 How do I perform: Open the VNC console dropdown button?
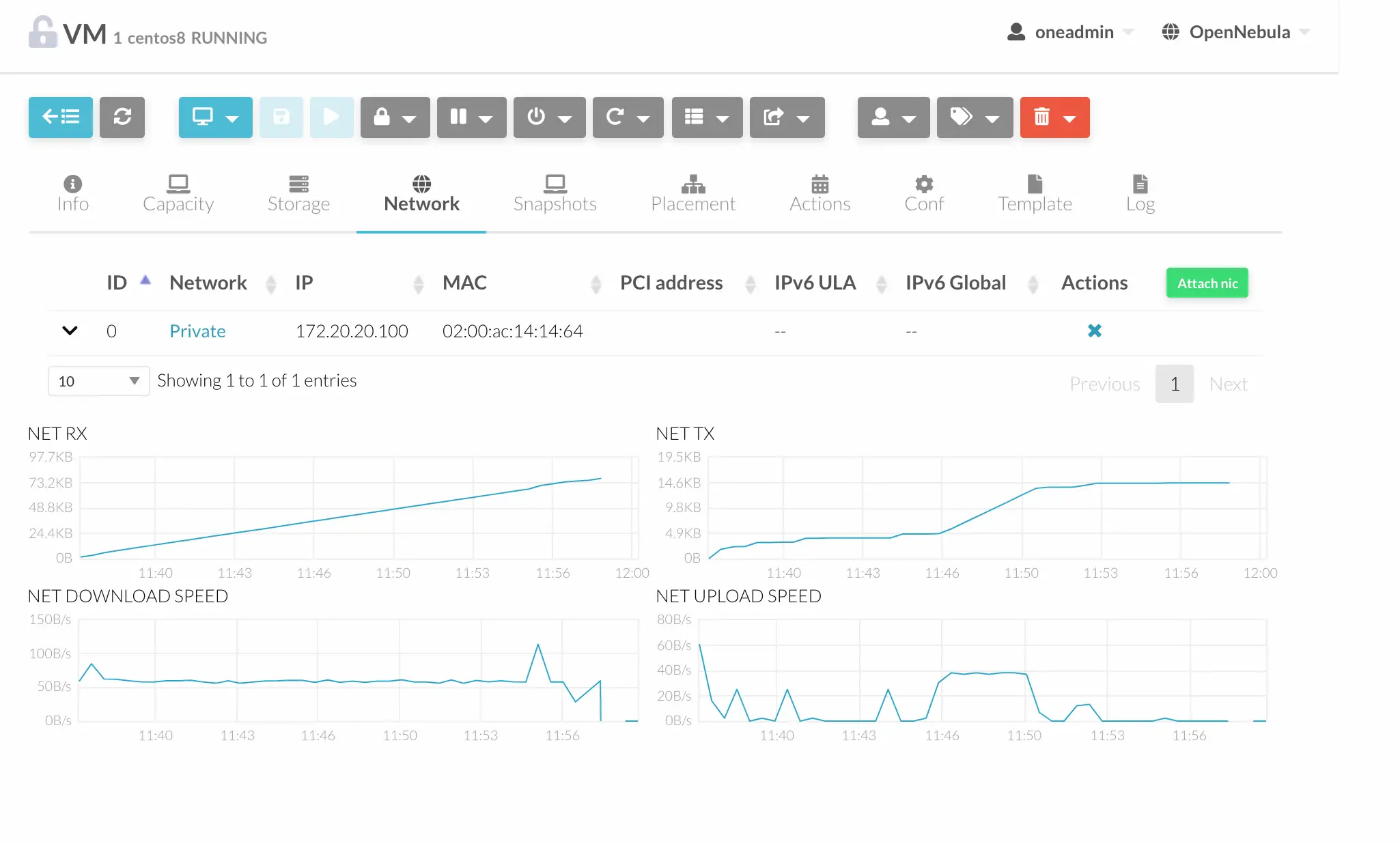(x=215, y=117)
